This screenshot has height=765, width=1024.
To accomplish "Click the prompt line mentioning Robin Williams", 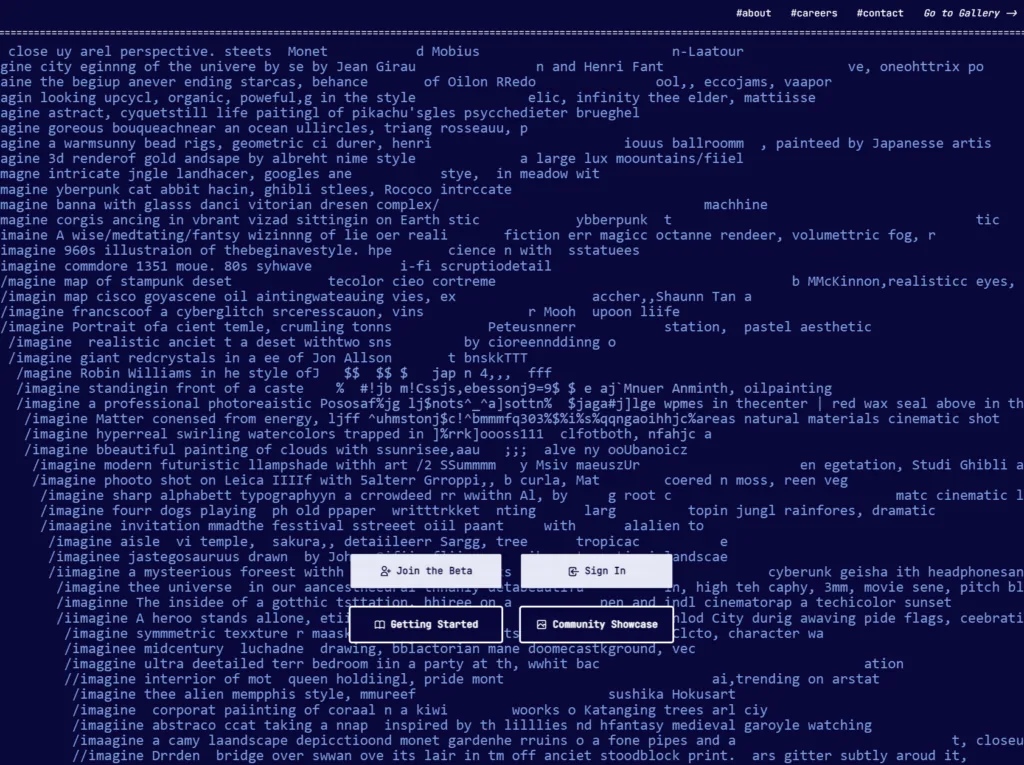I will [284, 373].
